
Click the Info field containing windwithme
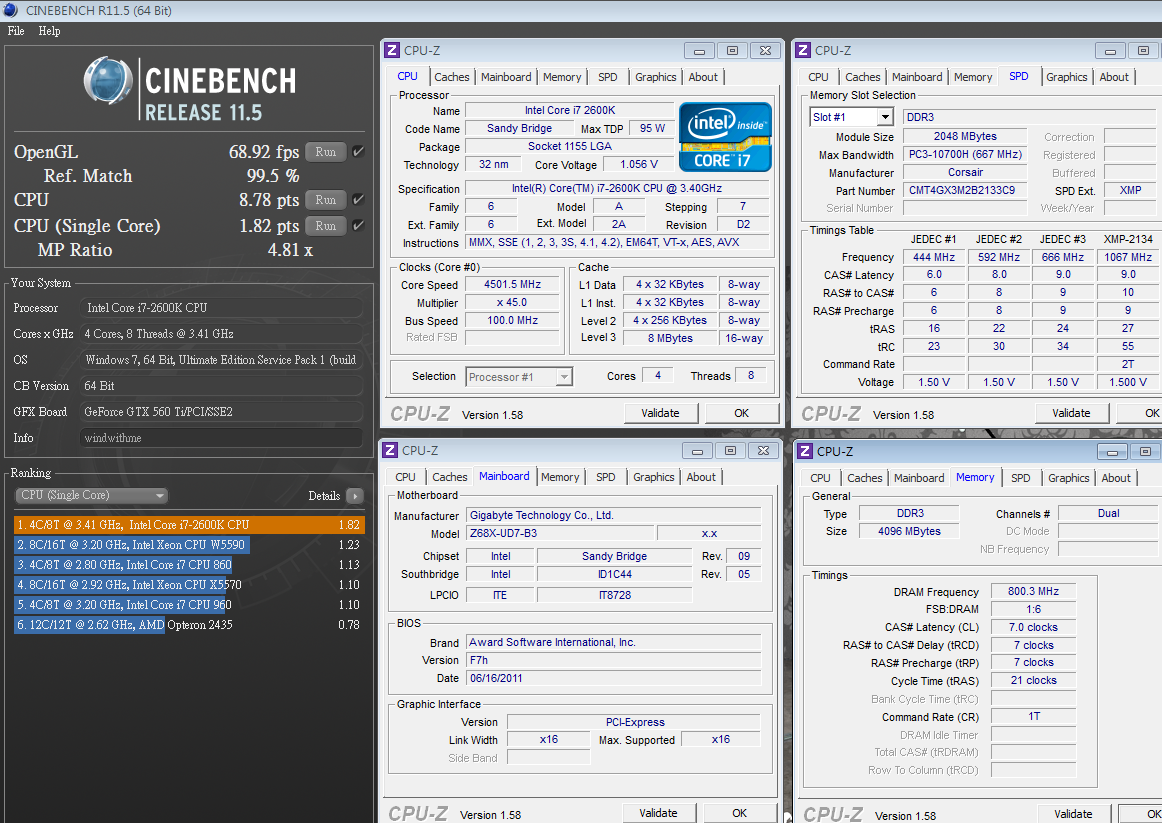coord(222,438)
